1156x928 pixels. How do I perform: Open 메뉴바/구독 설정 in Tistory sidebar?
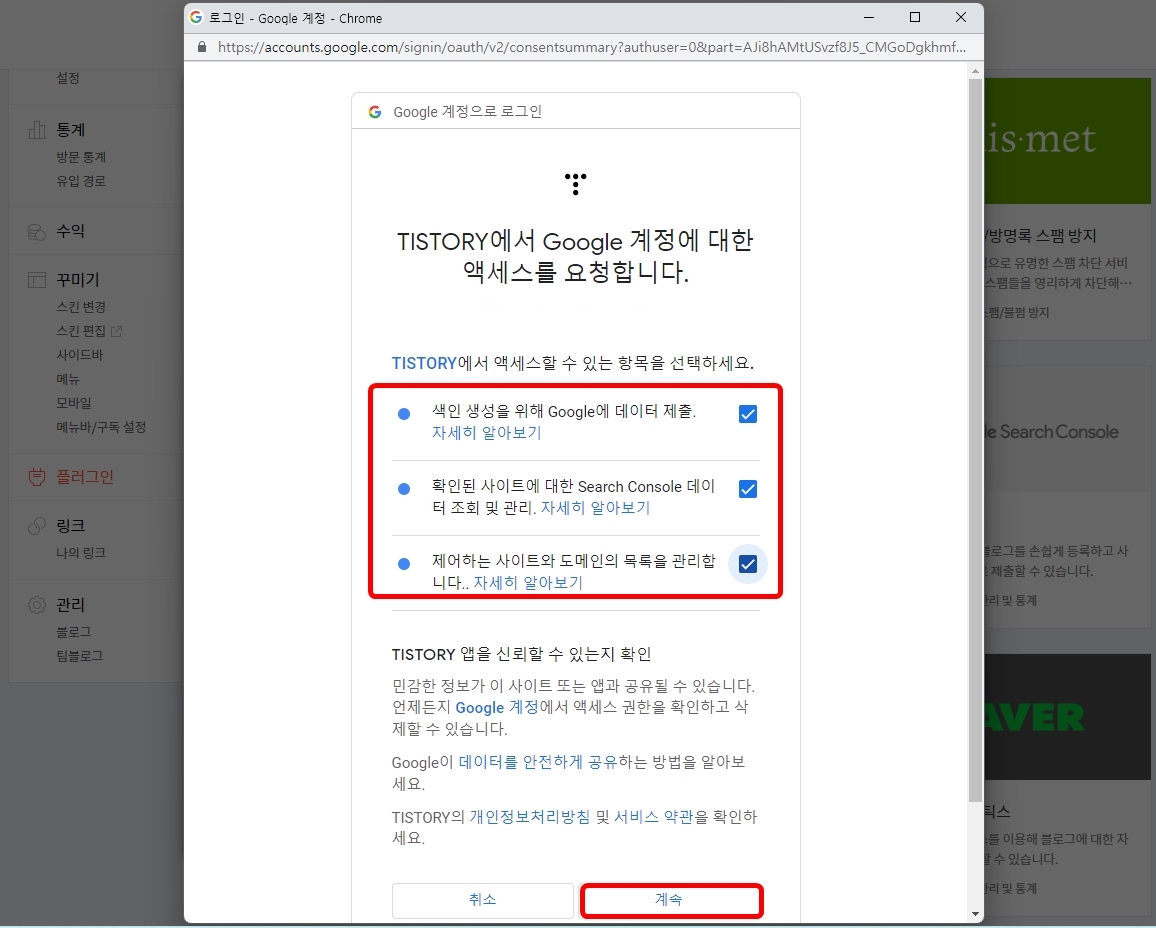click(x=101, y=428)
